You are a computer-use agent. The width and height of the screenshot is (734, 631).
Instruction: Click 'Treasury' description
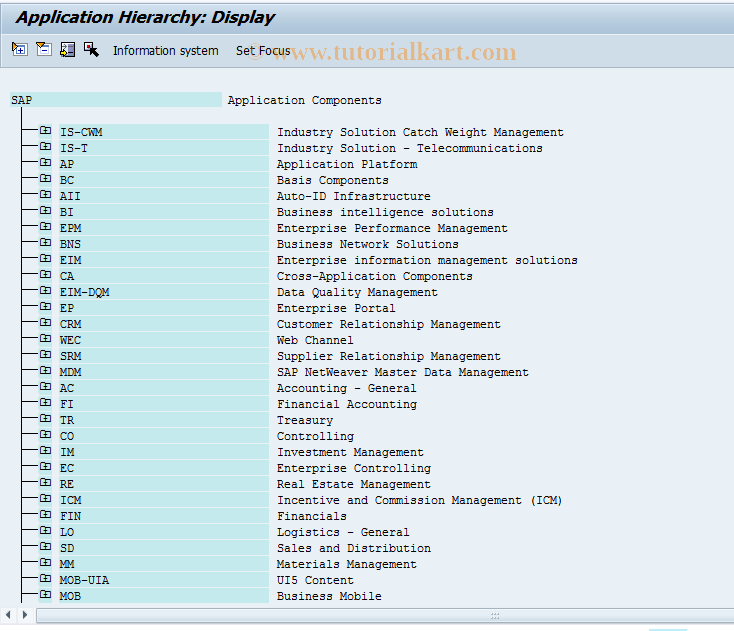pos(305,420)
